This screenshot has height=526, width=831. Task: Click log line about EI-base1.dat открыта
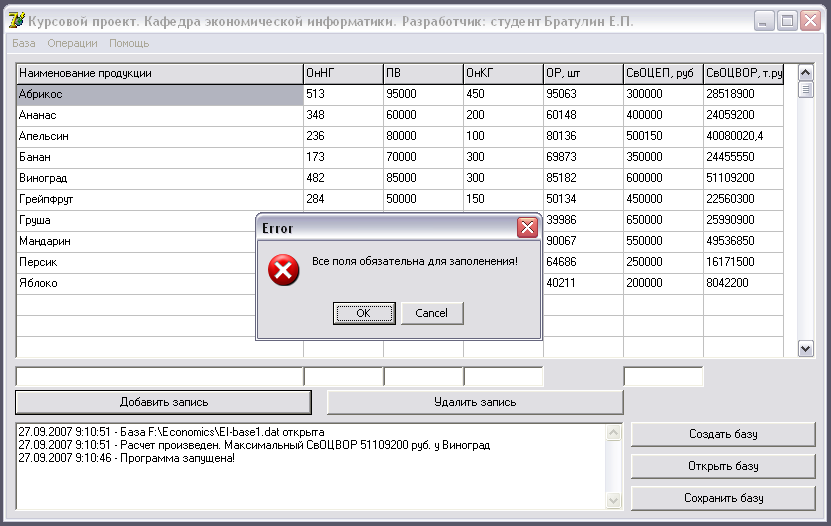pyautogui.click(x=171, y=432)
